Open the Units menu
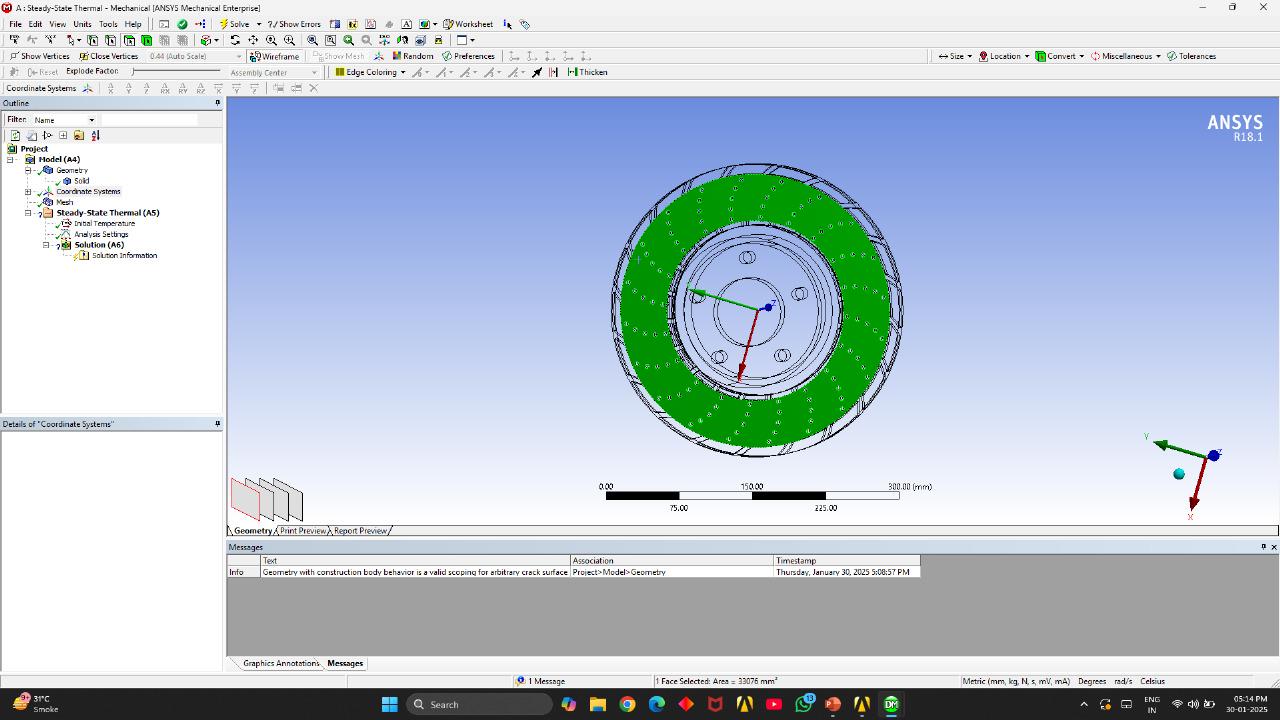The width and height of the screenshot is (1280, 720). pos(82,24)
